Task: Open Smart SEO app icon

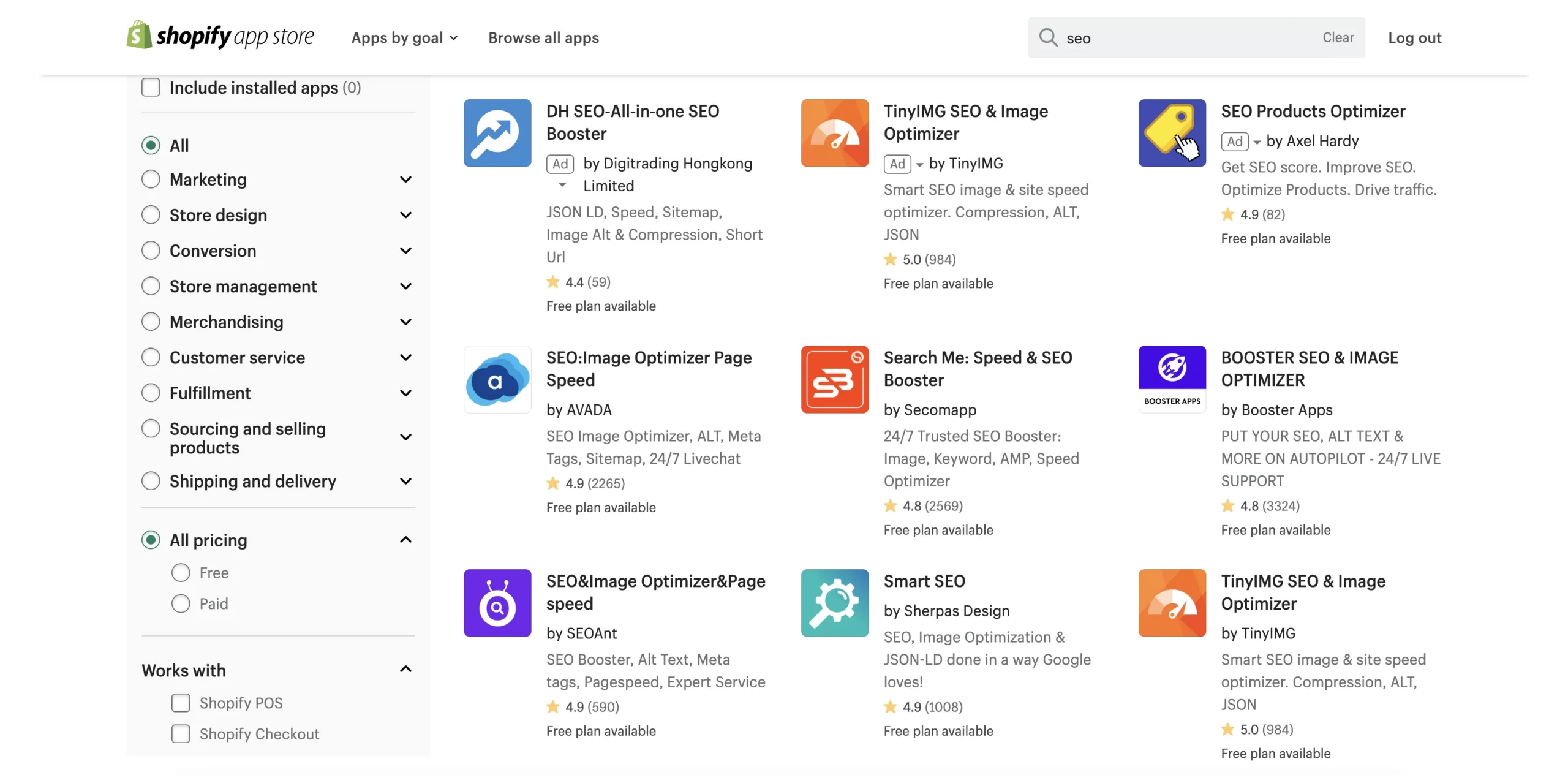Action: (x=834, y=603)
